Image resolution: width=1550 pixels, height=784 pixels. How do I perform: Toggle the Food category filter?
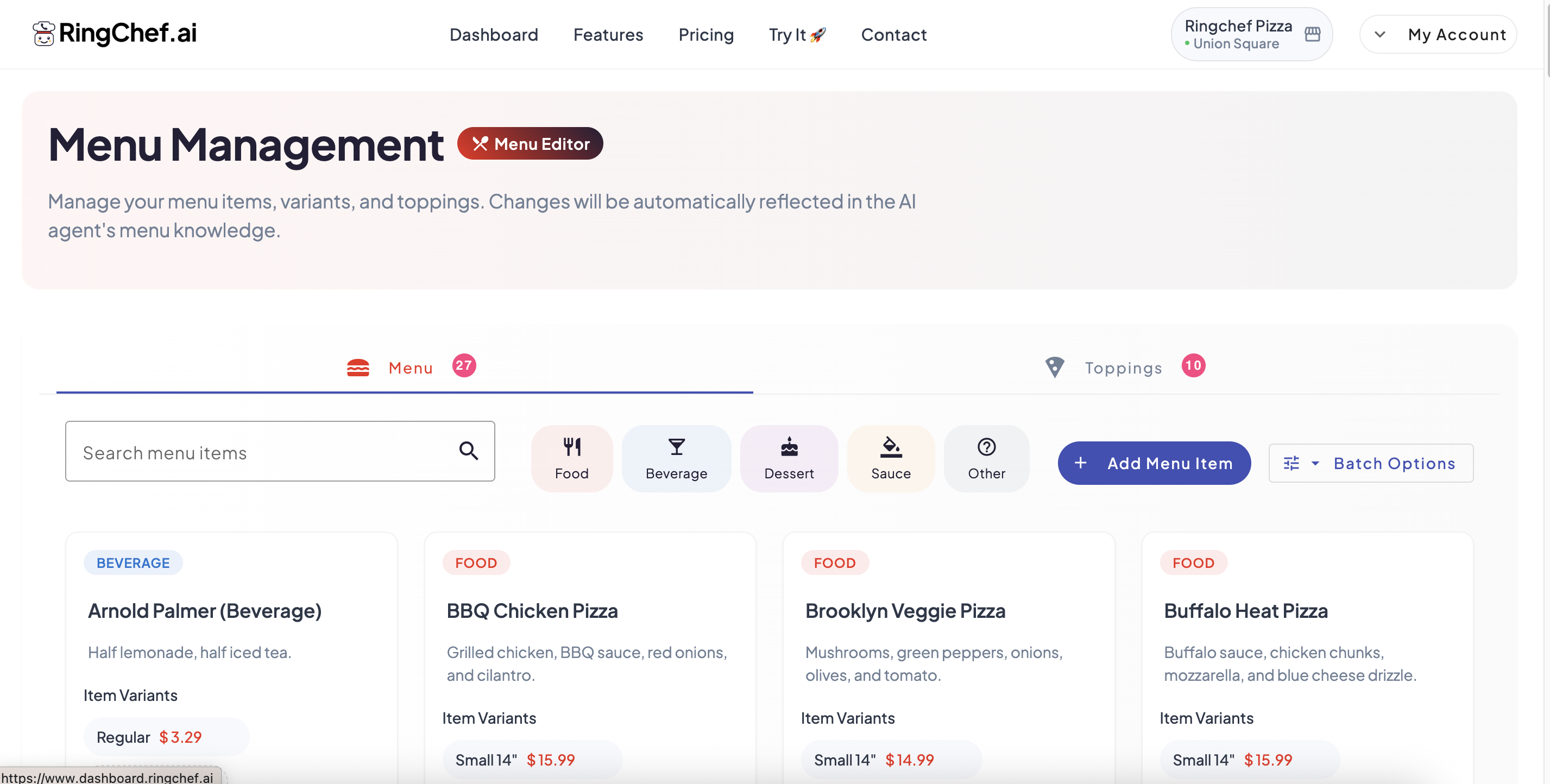point(572,458)
